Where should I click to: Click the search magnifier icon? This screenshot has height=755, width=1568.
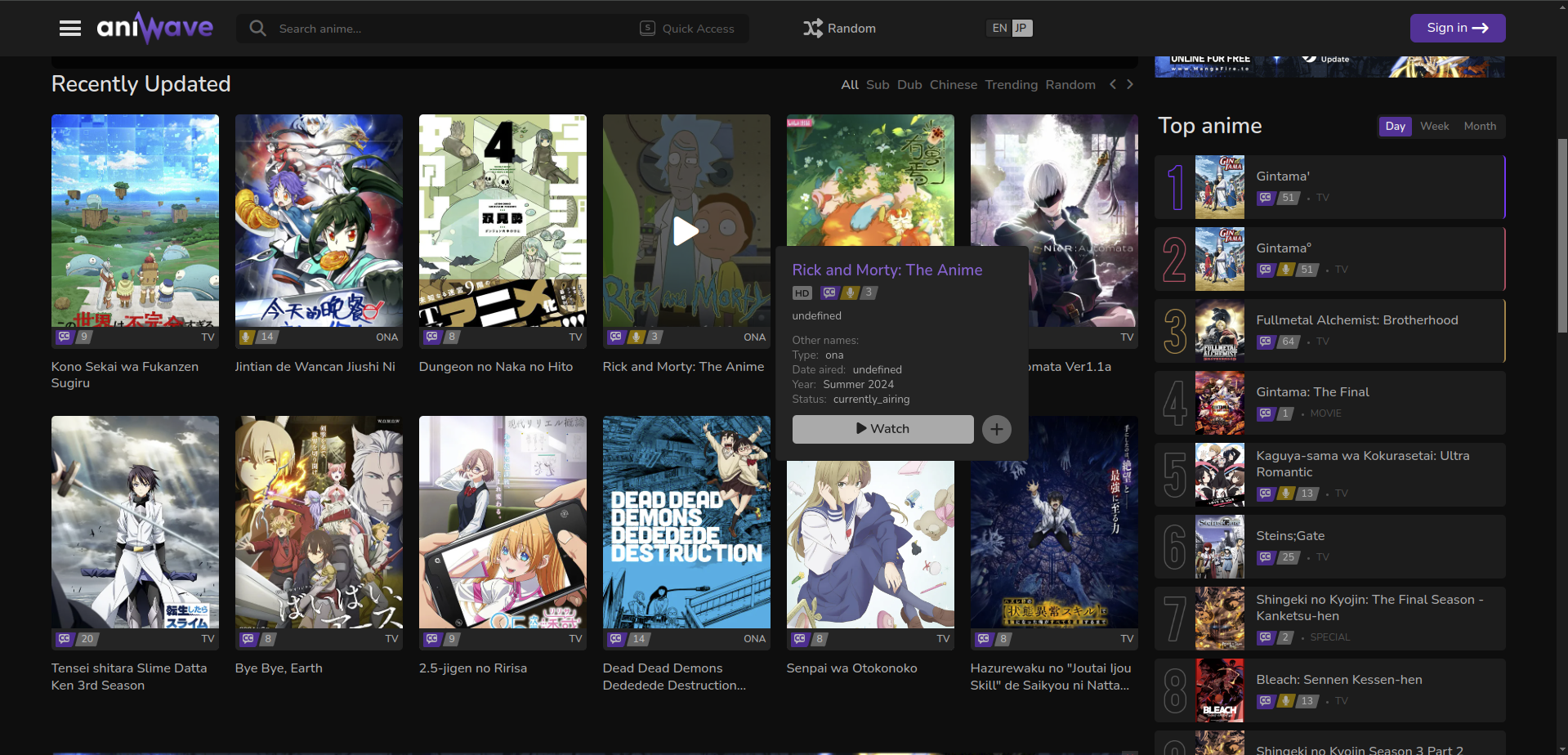(x=258, y=29)
